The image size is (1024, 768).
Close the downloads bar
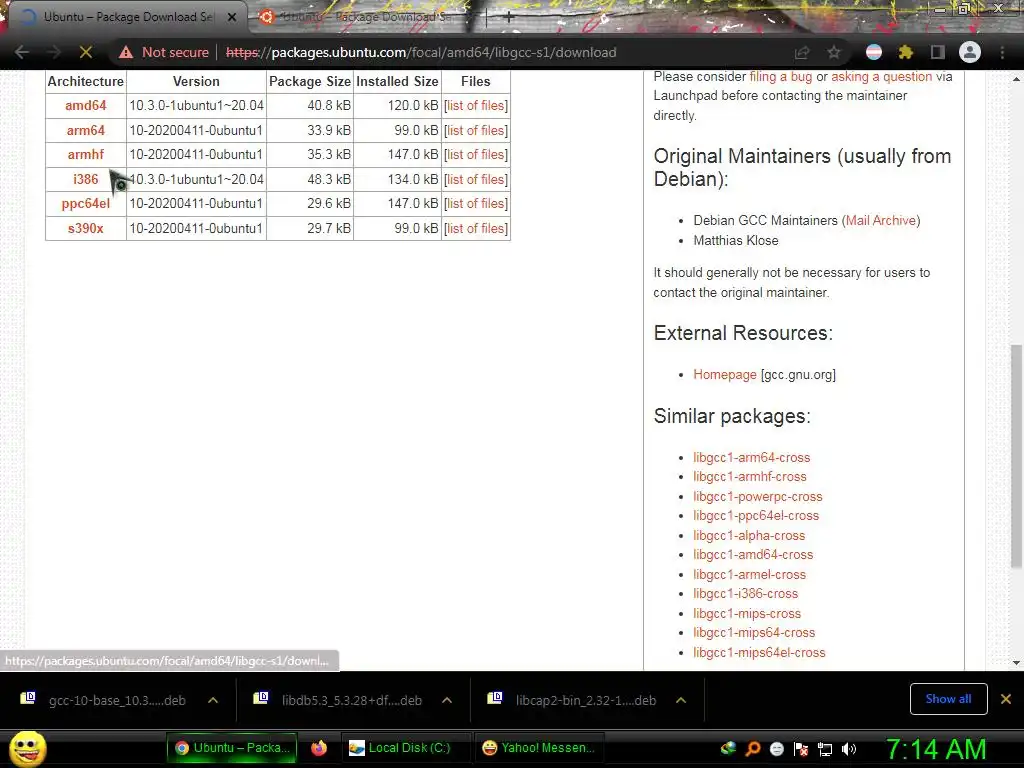(1006, 699)
